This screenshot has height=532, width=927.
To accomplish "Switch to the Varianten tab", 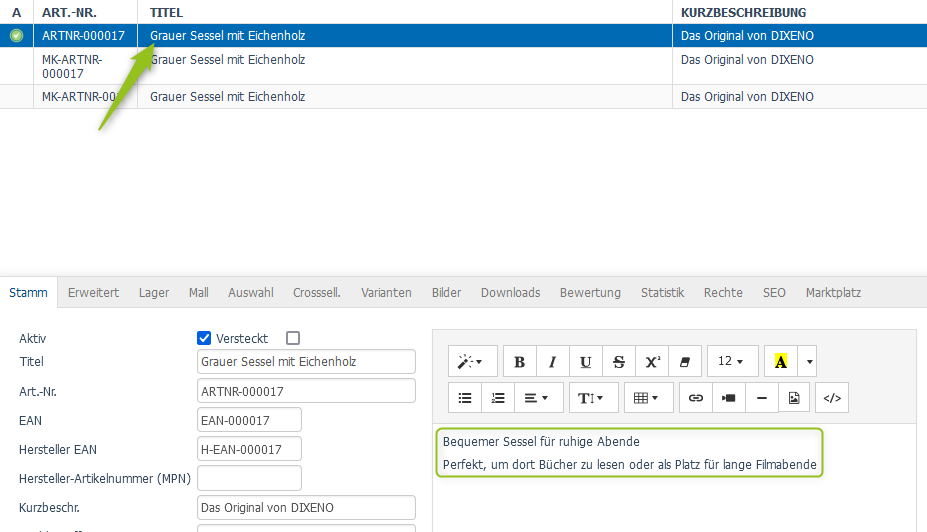I will [386, 293].
